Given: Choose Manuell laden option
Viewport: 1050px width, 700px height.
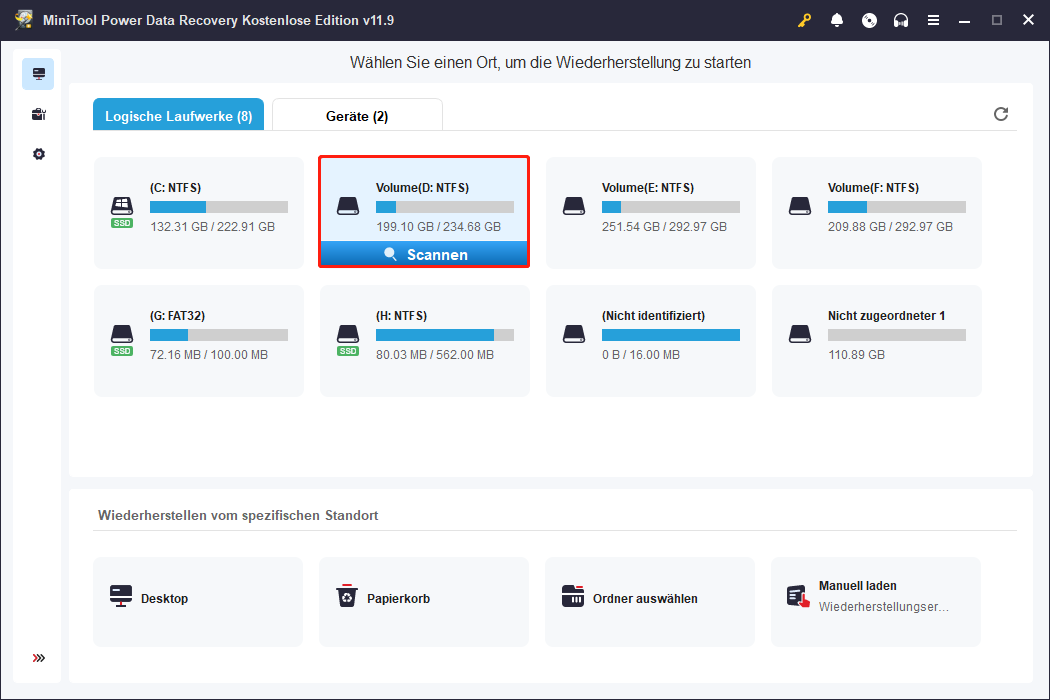Looking at the screenshot, I should [x=876, y=602].
